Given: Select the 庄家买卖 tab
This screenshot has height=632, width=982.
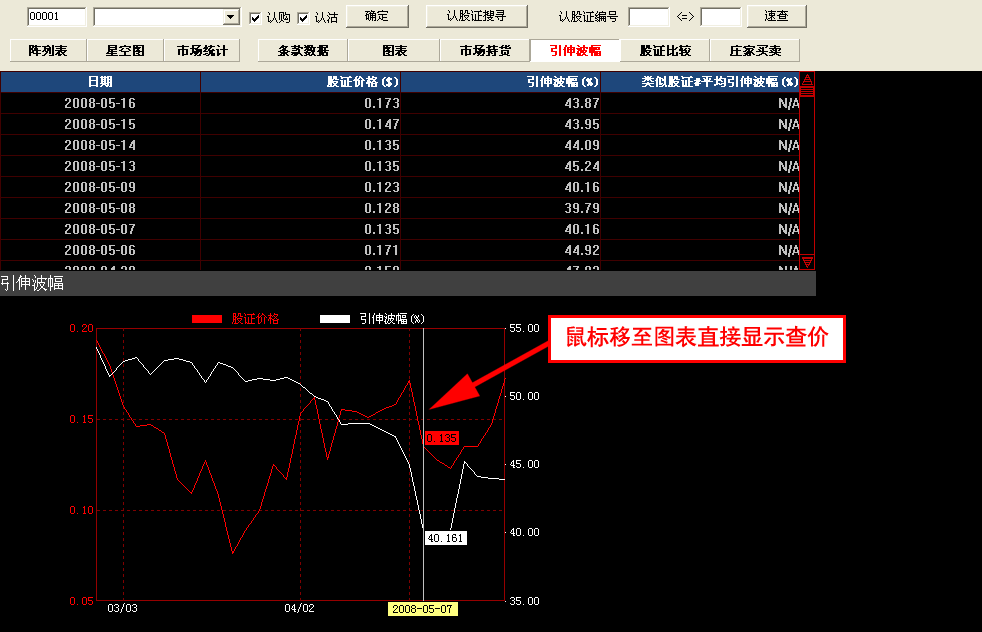Looking at the screenshot, I should click(755, 51).
